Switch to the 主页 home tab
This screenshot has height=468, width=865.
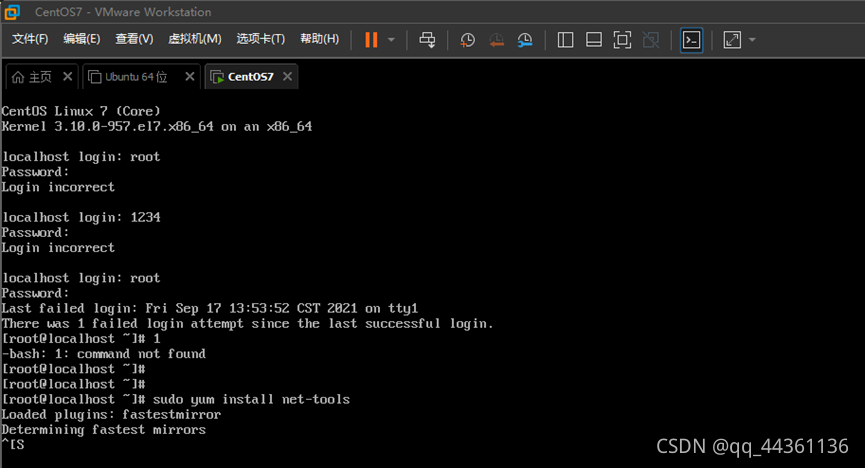tap(32, 77)
